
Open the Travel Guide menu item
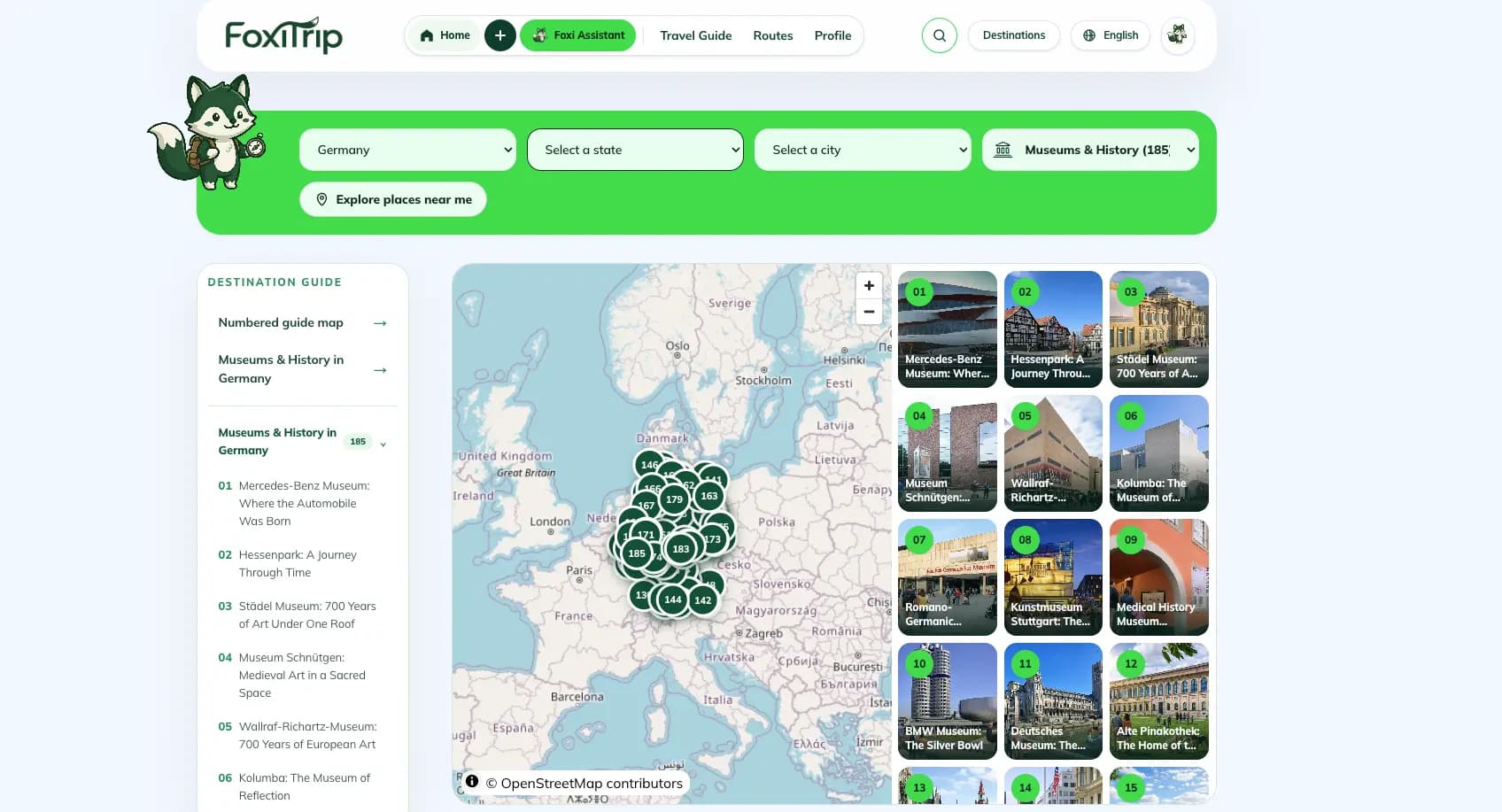pyautogui.click(x=696, y=35)
